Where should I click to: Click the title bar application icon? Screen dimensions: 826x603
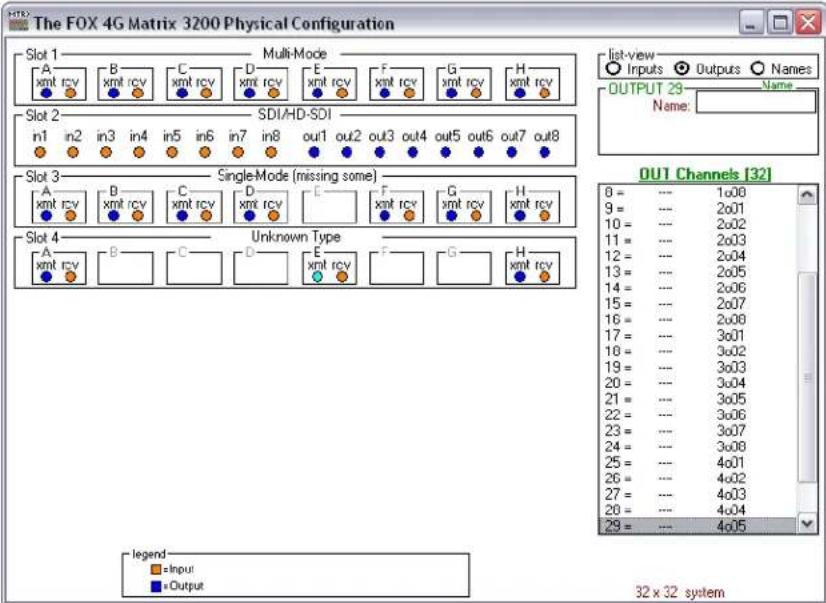[x=18, y=22]
